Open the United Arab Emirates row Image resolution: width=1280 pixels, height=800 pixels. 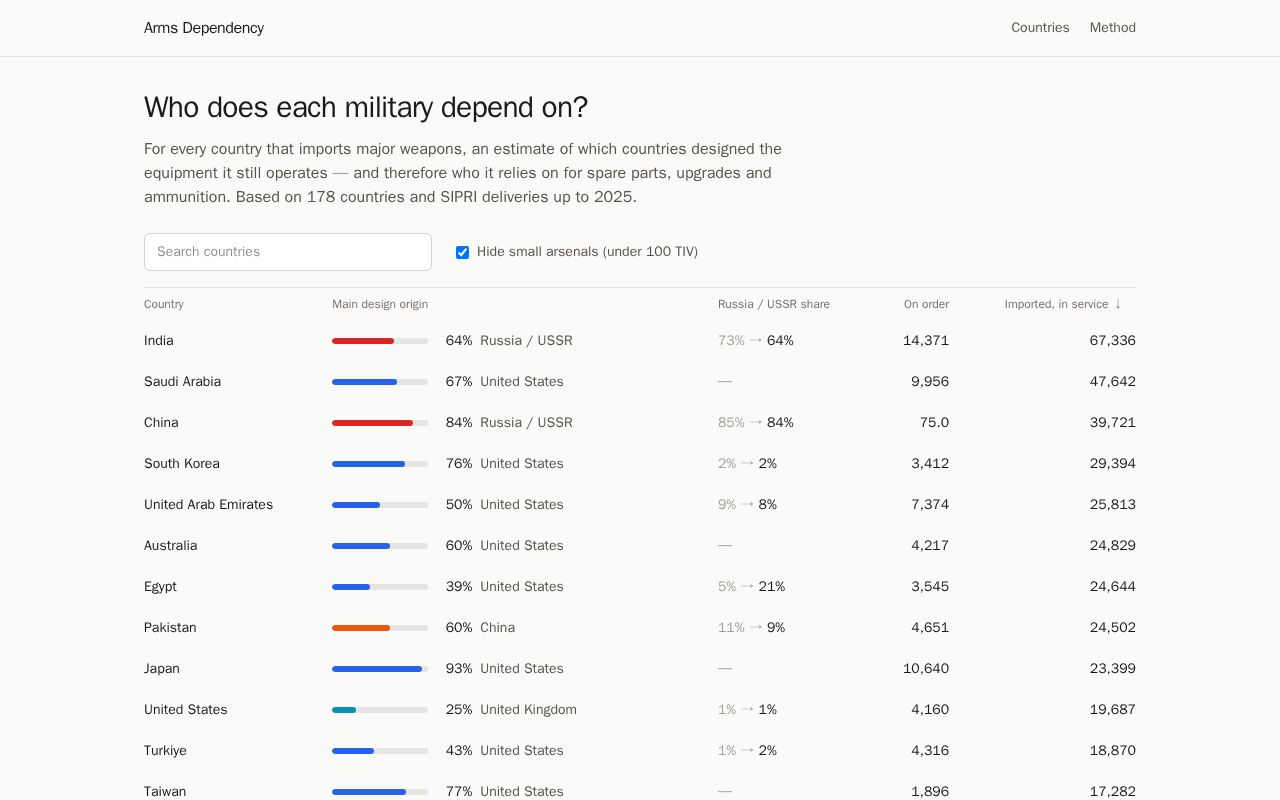pyautogui.click(x=640, y=505)
